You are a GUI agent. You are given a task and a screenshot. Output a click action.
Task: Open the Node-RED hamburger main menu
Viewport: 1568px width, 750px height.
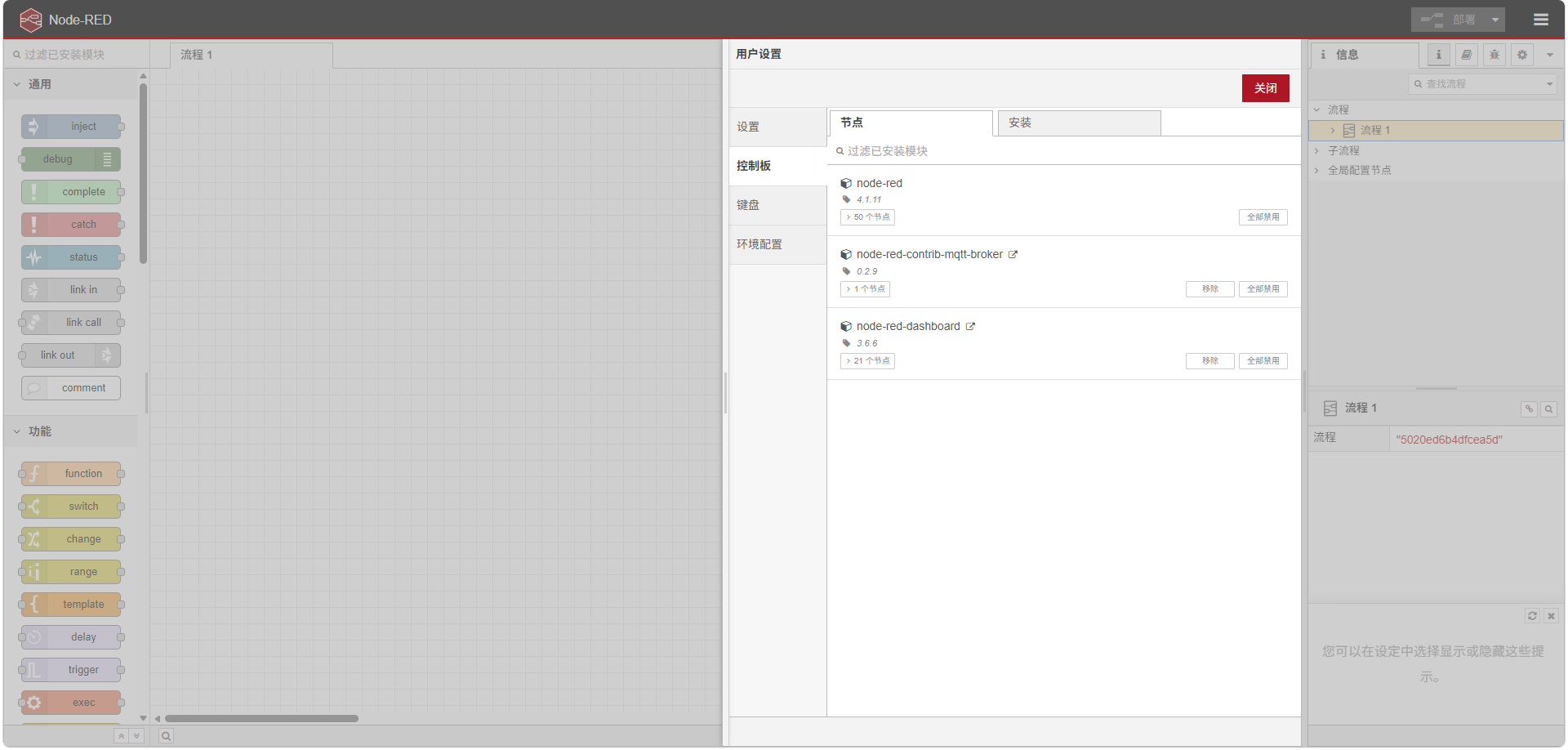click(x=1541, y=20)
